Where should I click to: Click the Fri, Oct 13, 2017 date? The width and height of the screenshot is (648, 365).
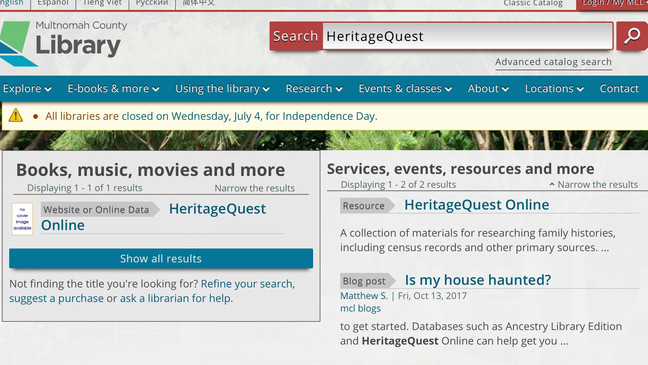pos(432,296)
